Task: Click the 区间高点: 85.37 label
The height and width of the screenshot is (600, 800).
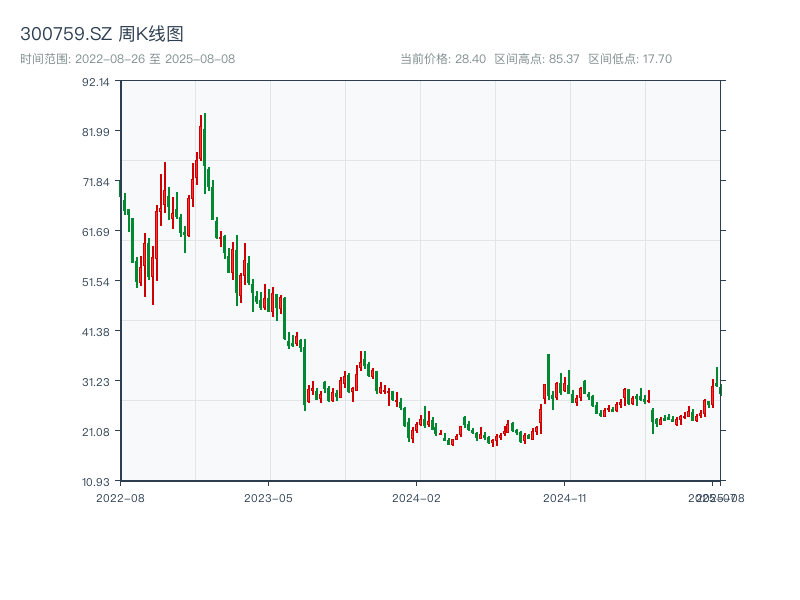Action: tap(537, 59)
